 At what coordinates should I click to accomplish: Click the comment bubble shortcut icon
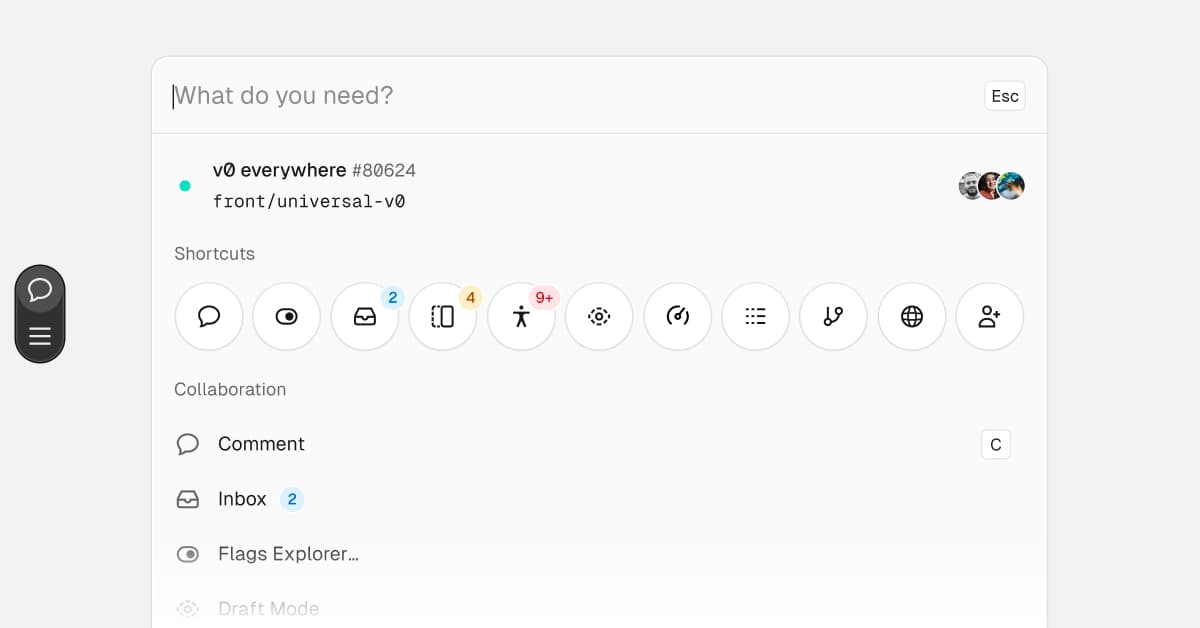tap(209, 317)
